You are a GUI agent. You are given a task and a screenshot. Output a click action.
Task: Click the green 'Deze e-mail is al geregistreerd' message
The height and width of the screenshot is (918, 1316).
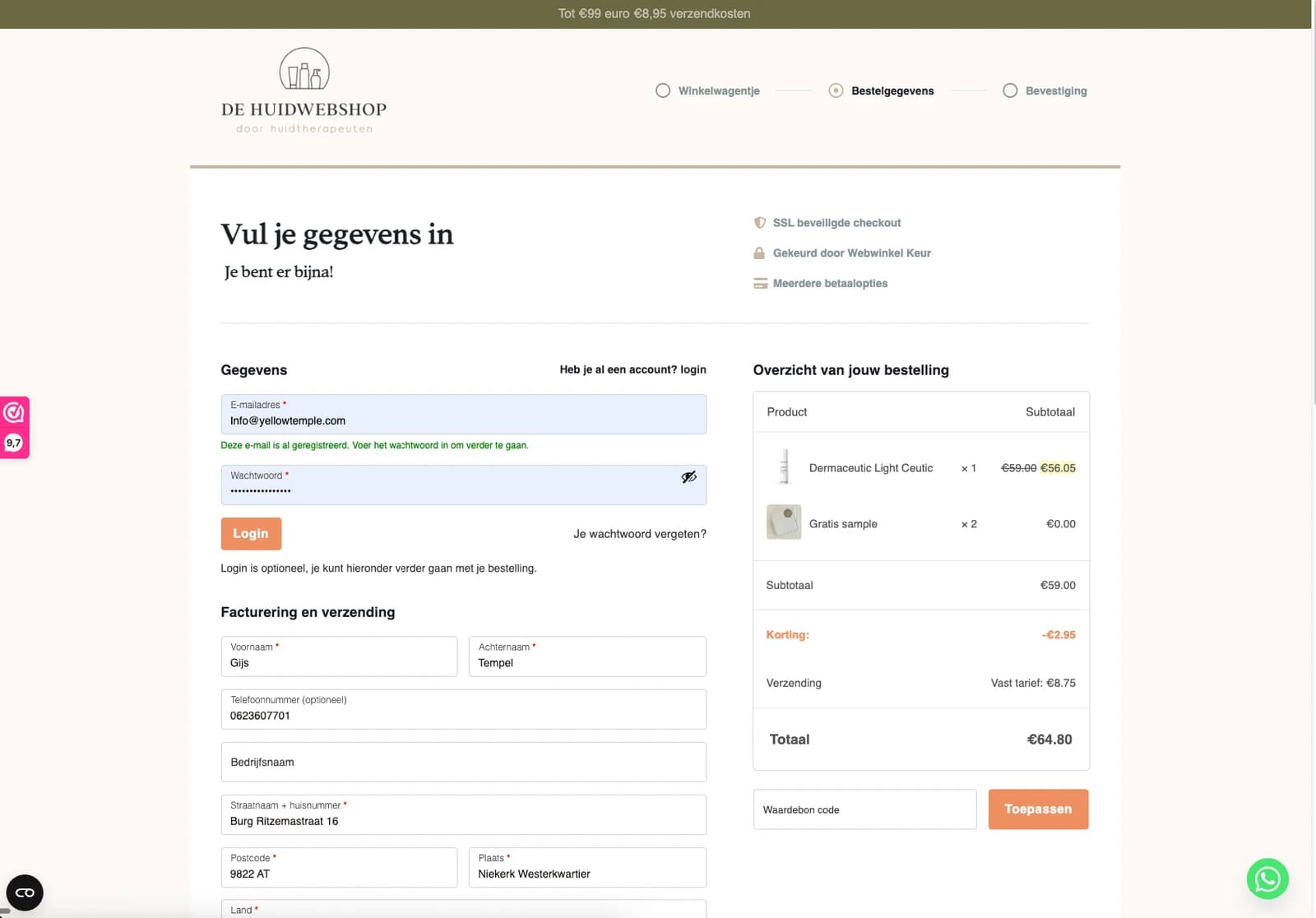(x=374, y=445)
